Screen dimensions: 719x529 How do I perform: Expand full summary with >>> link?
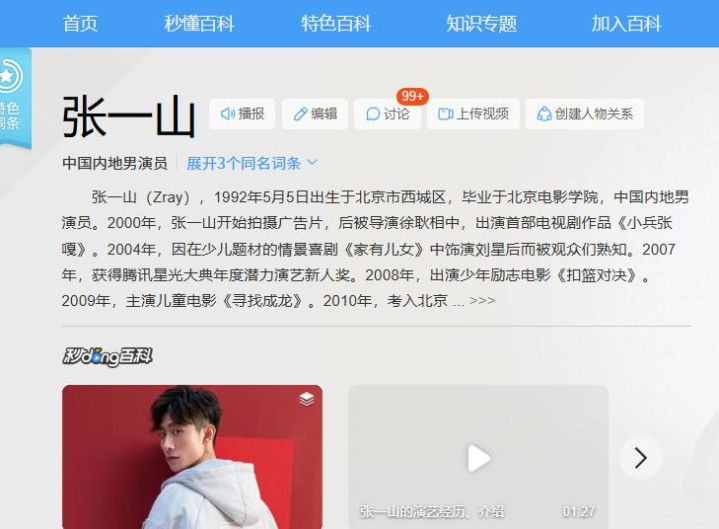point(482,301)
